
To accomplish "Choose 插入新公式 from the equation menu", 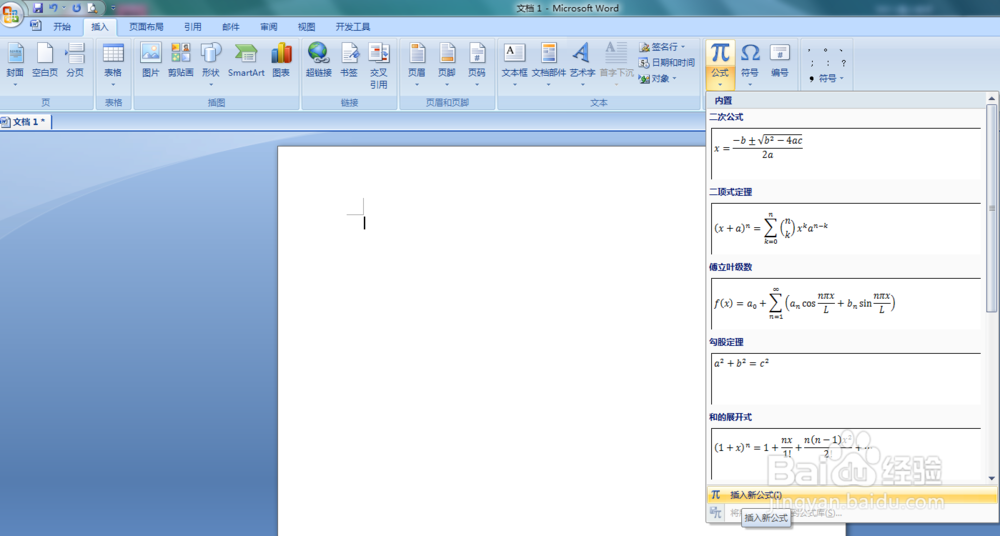I will [851, 495].
